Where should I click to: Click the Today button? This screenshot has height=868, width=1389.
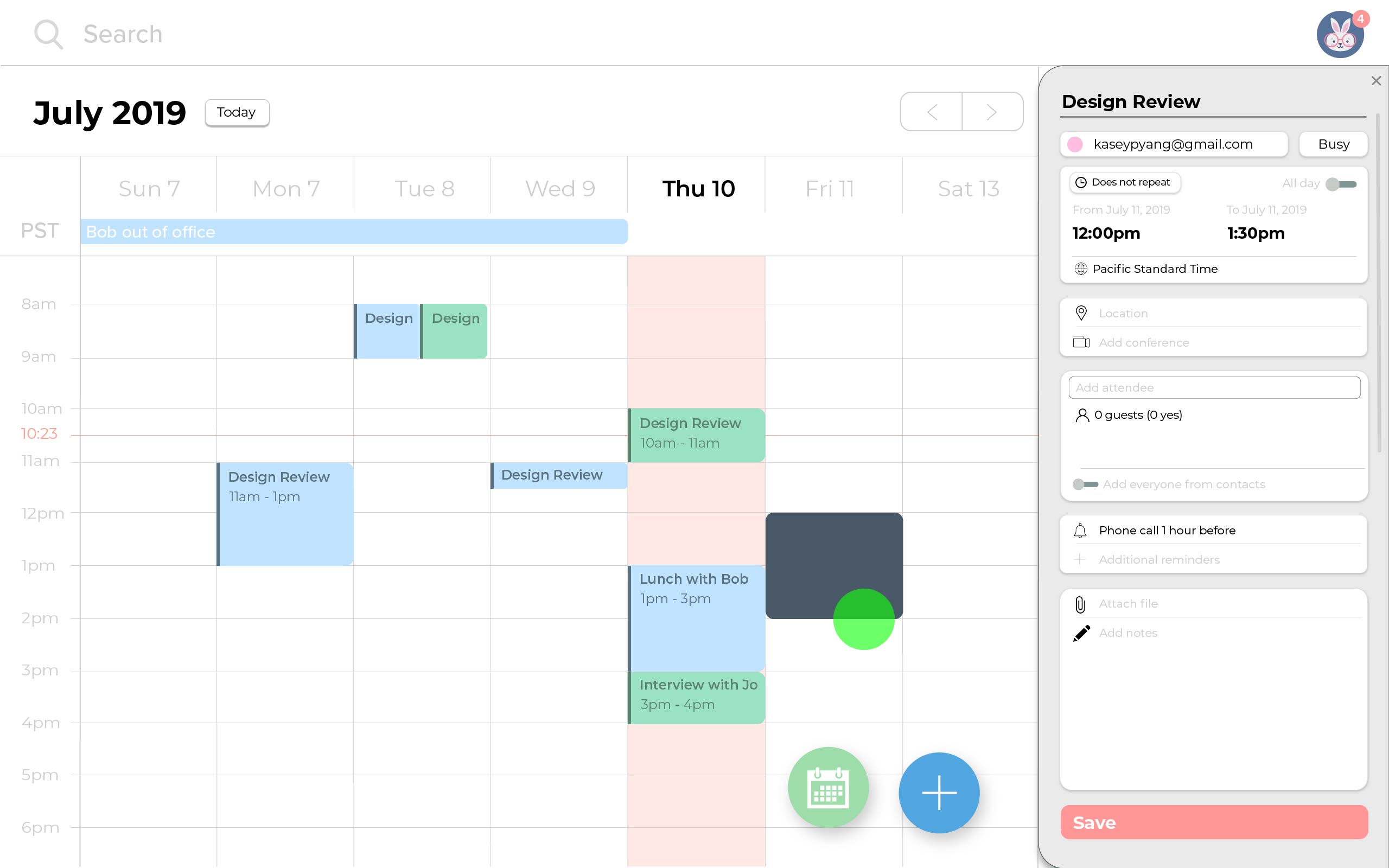(237, 112)
